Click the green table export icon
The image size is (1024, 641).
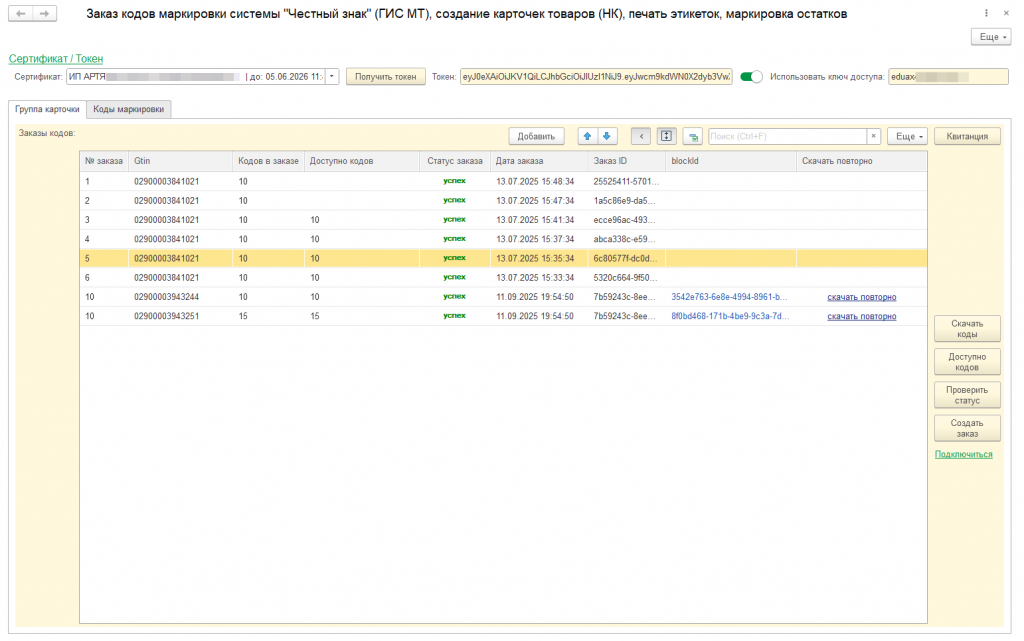692,136
